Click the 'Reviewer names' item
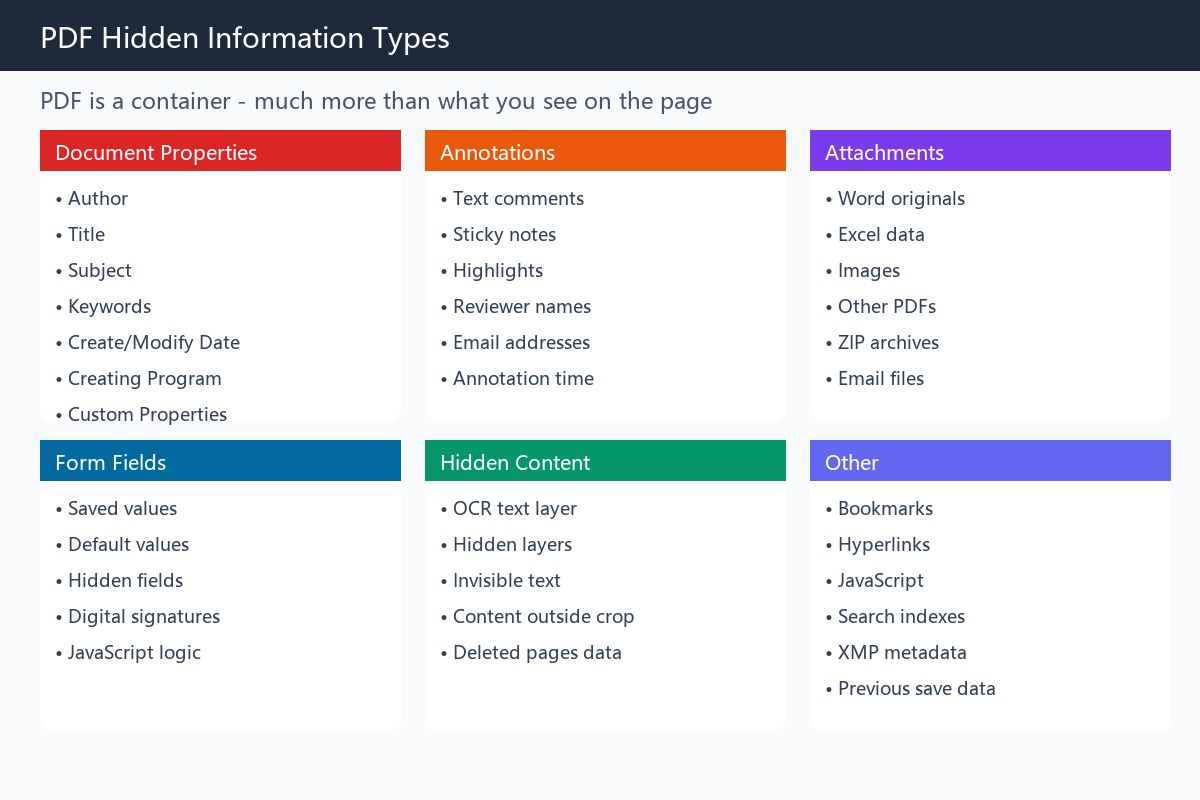The width and height of the screenshot is (1200, 800). pos(516,306)
